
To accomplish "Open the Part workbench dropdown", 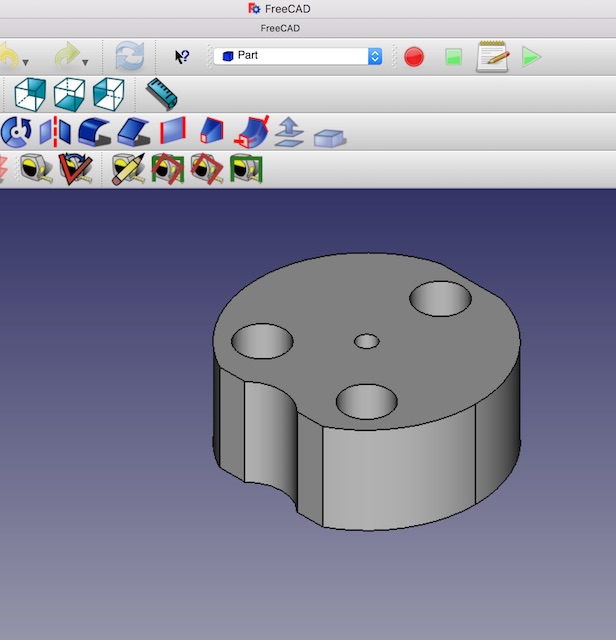I will [x=298, y=56].
